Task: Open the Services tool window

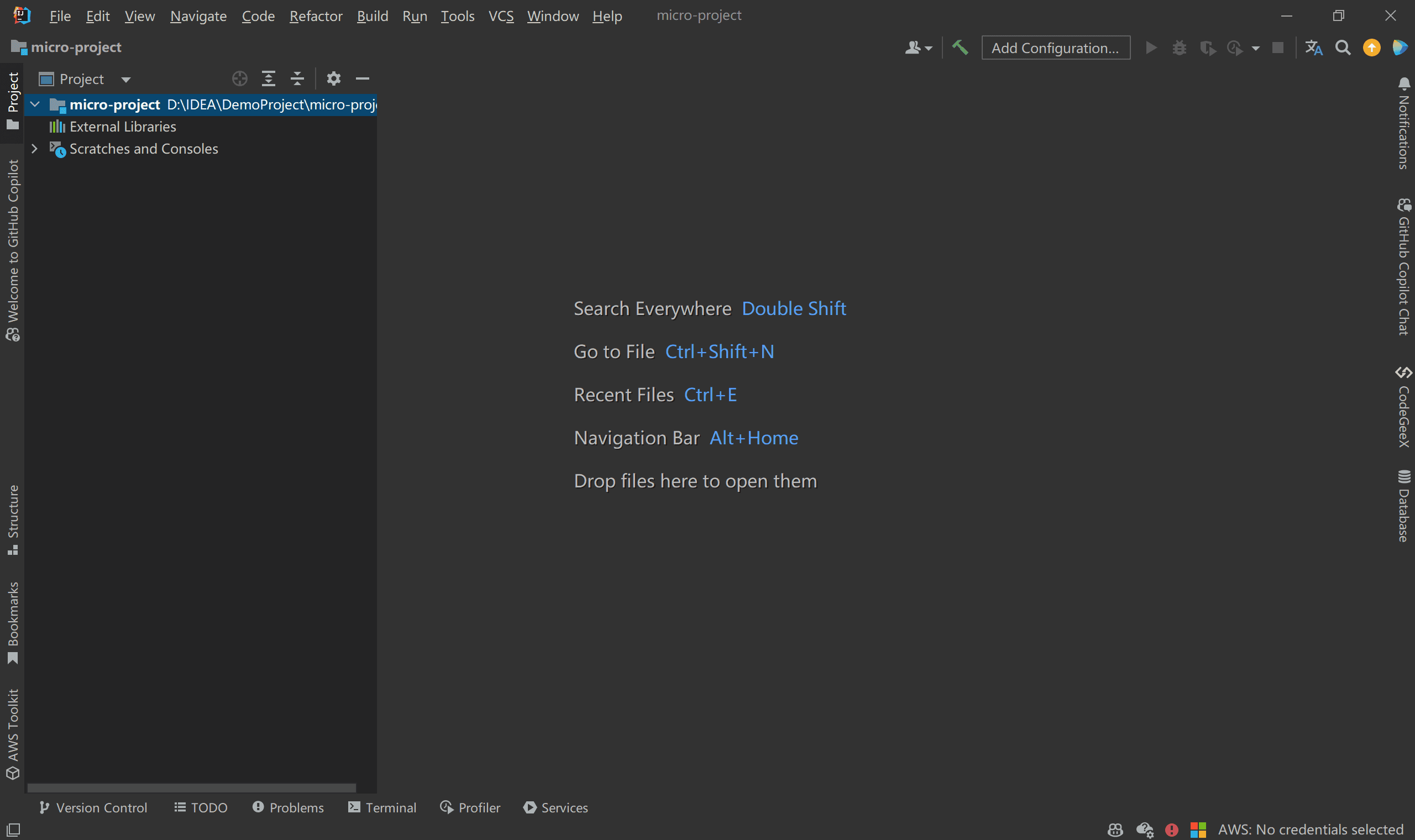Action: click(x=556, y=808)
